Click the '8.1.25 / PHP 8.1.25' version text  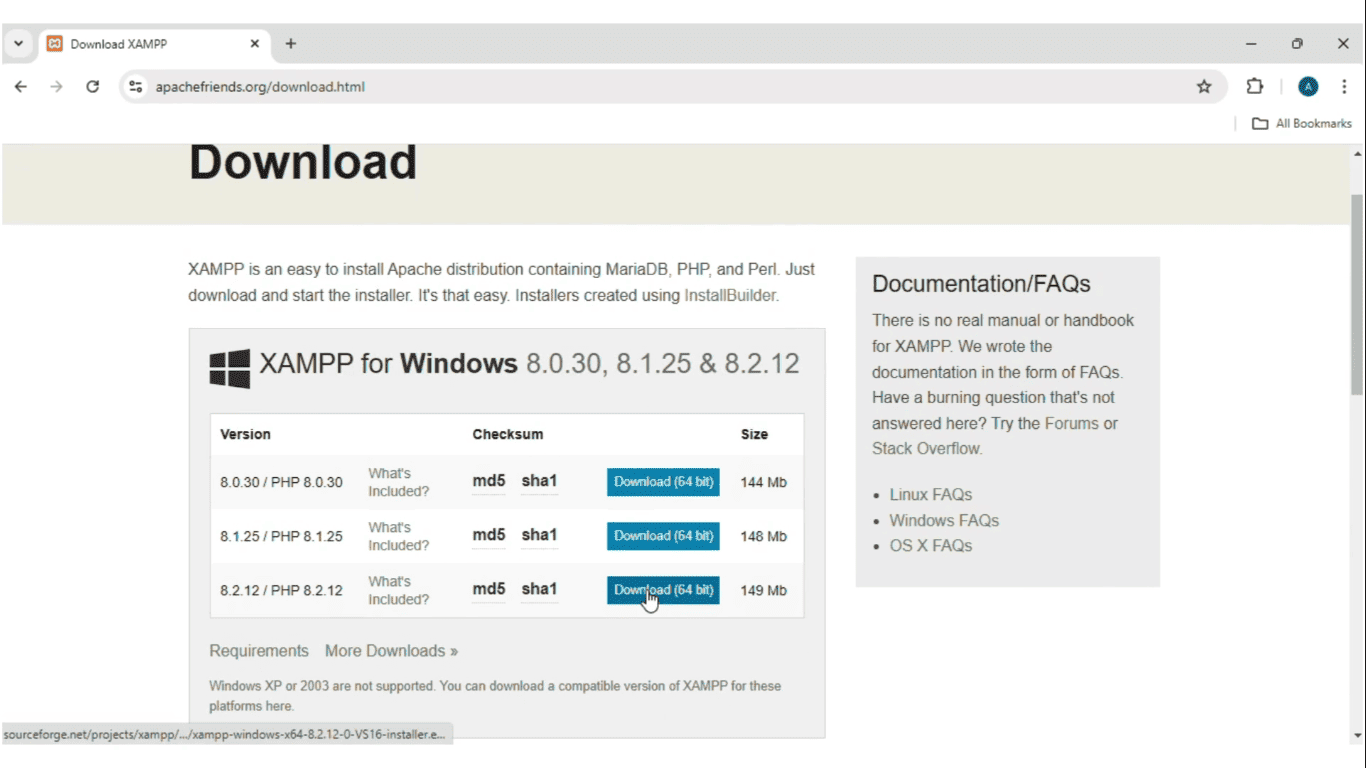click(x=281, y=536)
